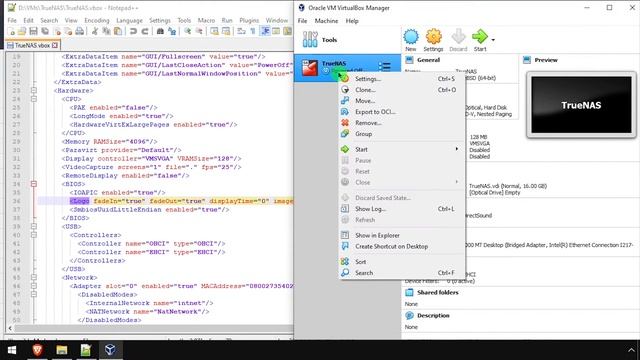The height and width of the screenshot is (360, 640).
Task: Click the left arrow of Notepad++ horizontal scrollbar
Action: coord(10,328)
